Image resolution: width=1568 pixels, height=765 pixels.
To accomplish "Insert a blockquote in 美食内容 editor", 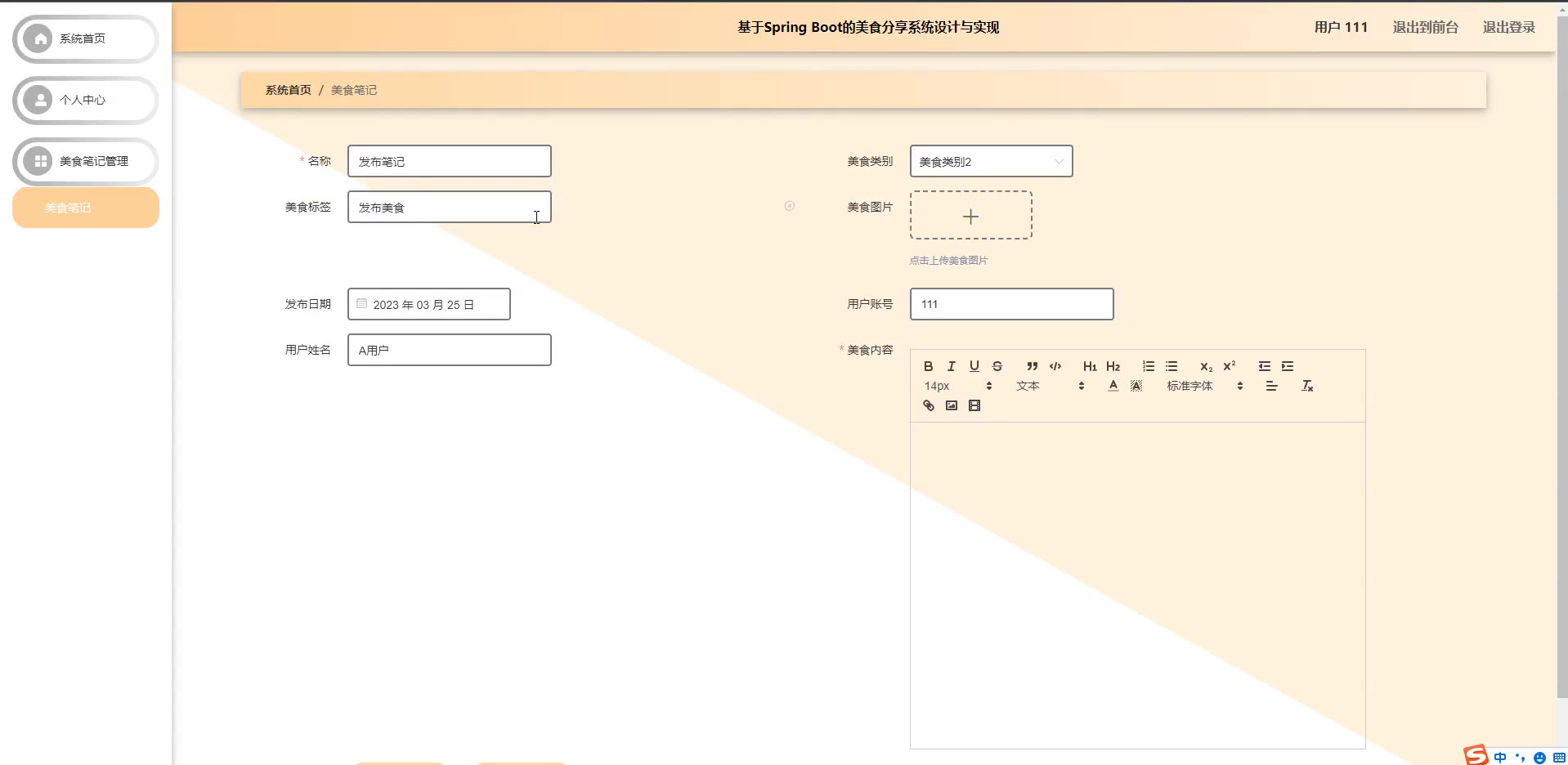I will 1033,366.
